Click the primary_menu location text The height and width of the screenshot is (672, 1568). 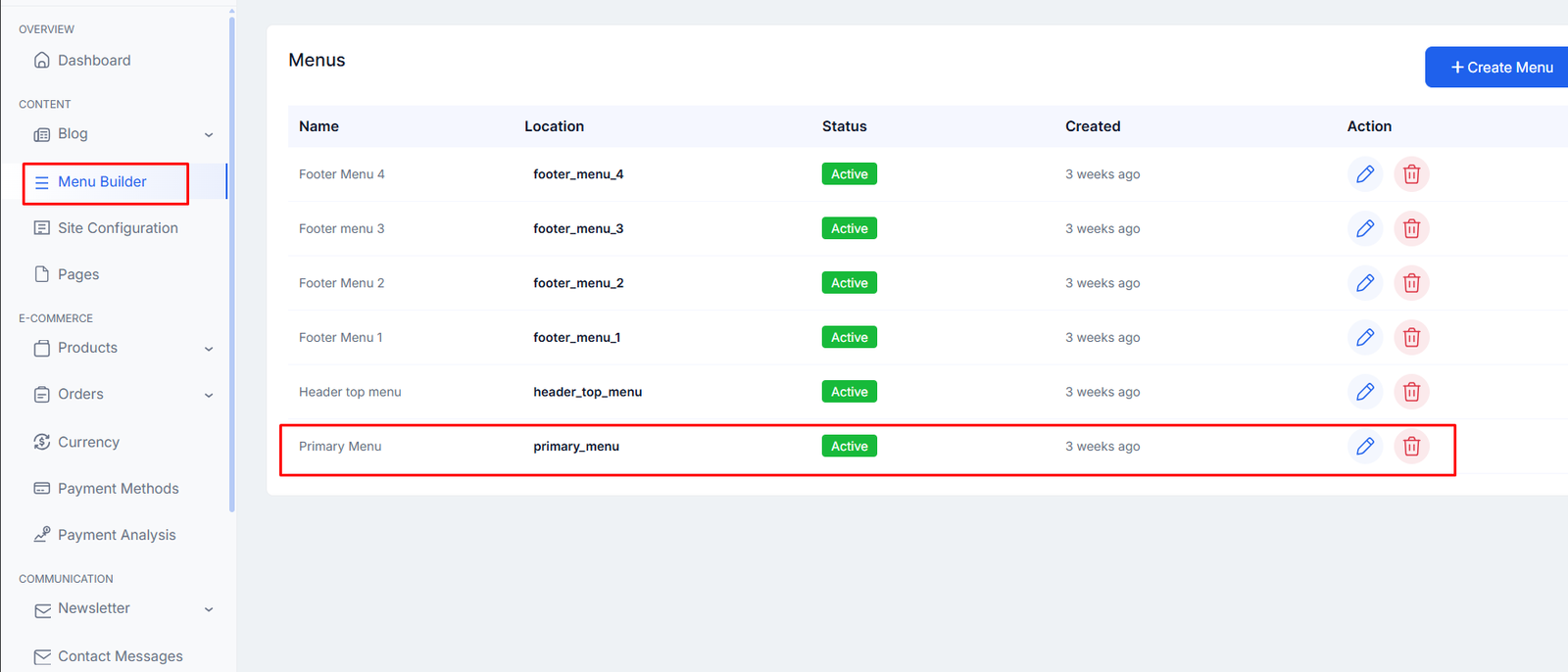[576, 446]
